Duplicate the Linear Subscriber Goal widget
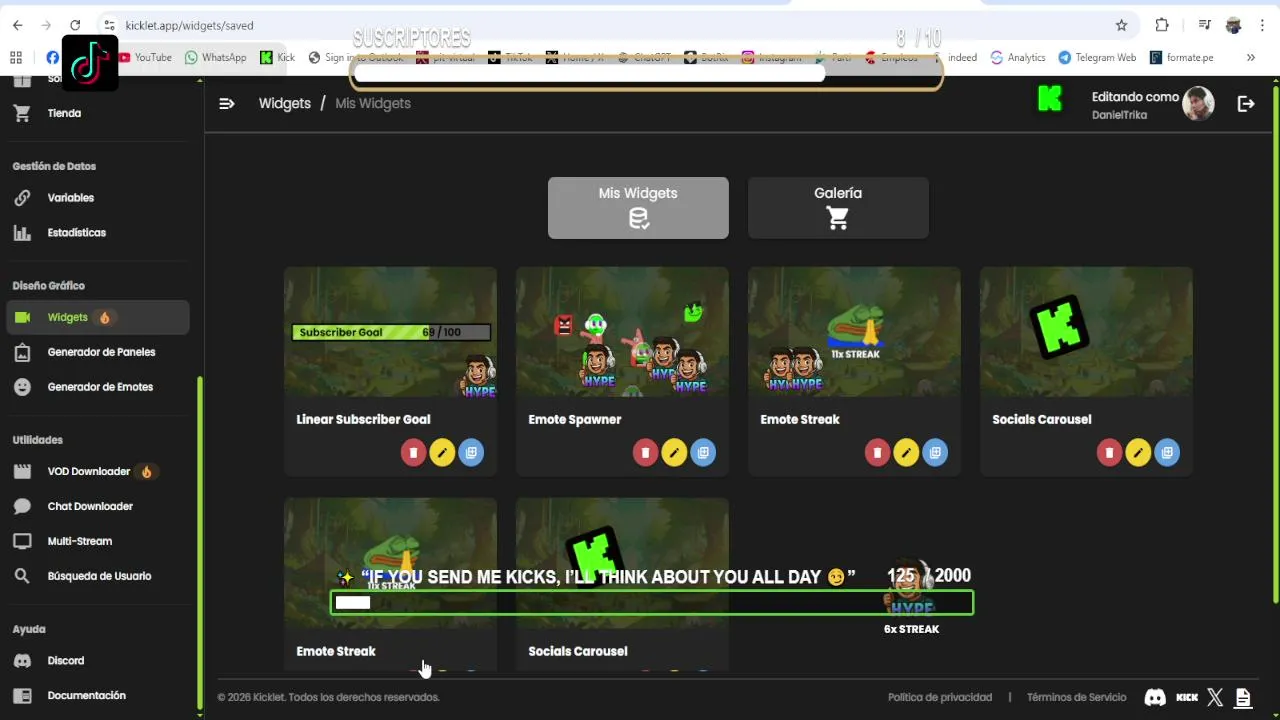The width and height of the screenshot is (1280, 720). tap(471, 453)
